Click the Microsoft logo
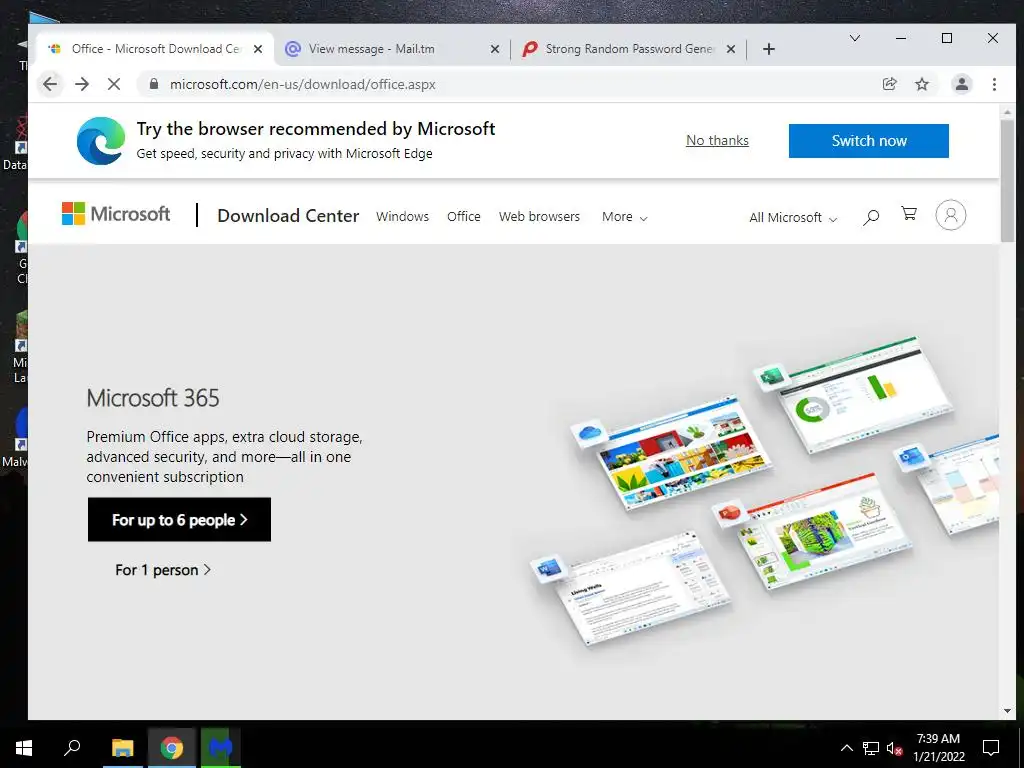This screenshot has height=768, width=1024. 116,214
